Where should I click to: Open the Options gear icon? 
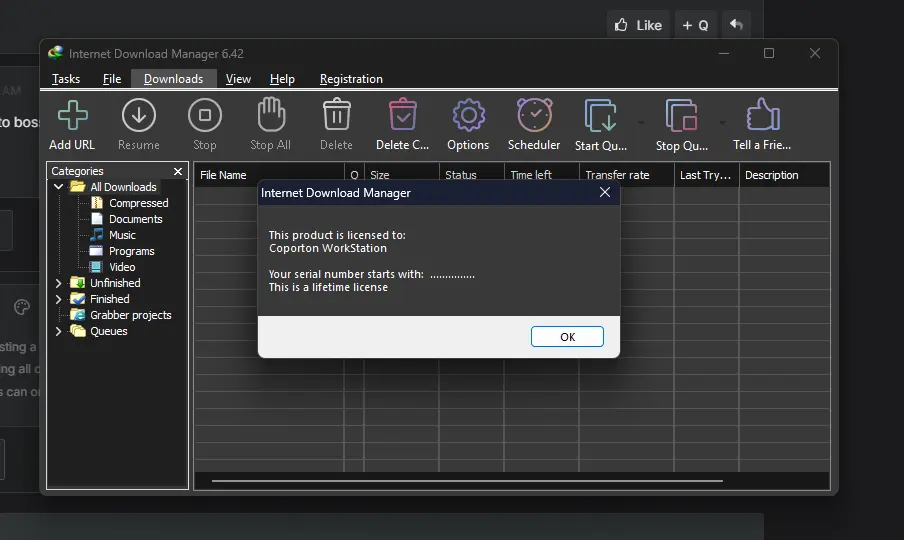pyautogui.click(x=468, y=115)
